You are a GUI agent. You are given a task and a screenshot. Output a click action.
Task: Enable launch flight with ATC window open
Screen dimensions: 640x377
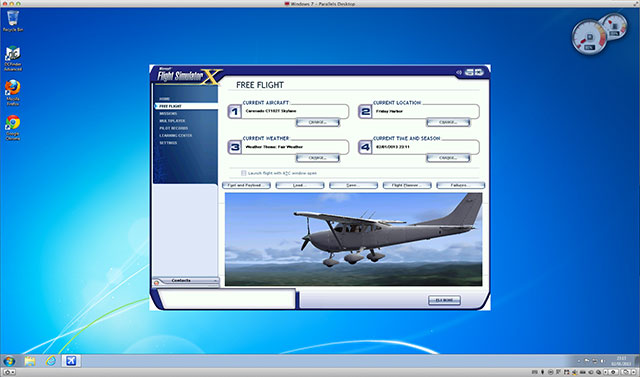click(244, 173)
